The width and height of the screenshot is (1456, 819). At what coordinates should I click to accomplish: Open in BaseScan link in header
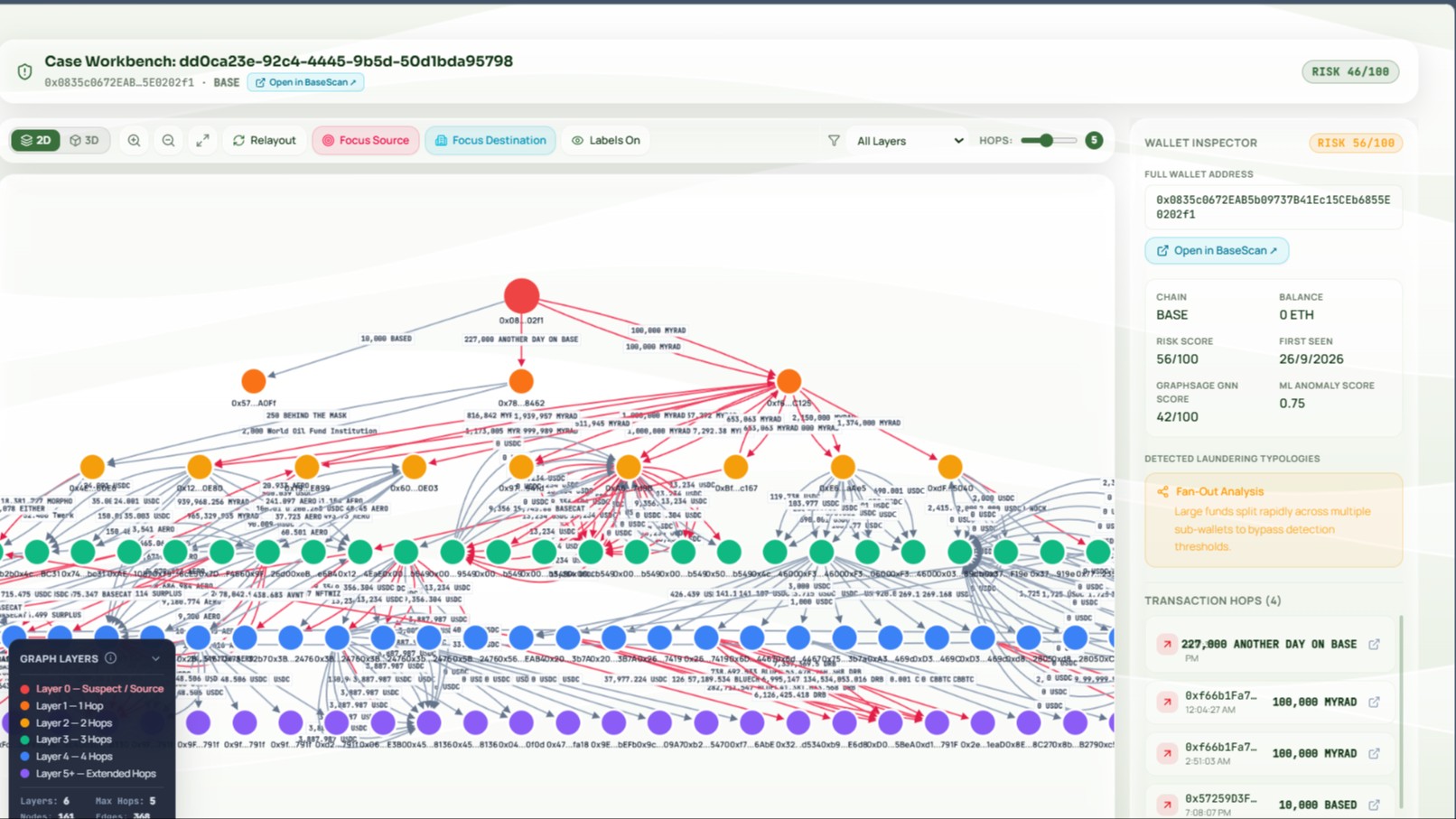pos(305,82)
